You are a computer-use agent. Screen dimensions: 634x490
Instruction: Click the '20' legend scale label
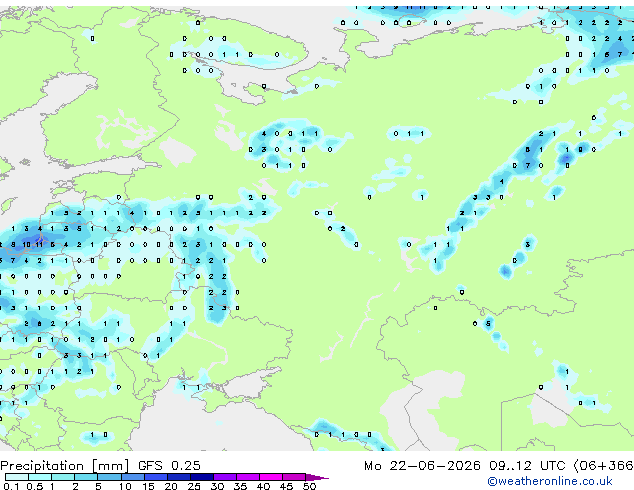(x=171, y=486)
